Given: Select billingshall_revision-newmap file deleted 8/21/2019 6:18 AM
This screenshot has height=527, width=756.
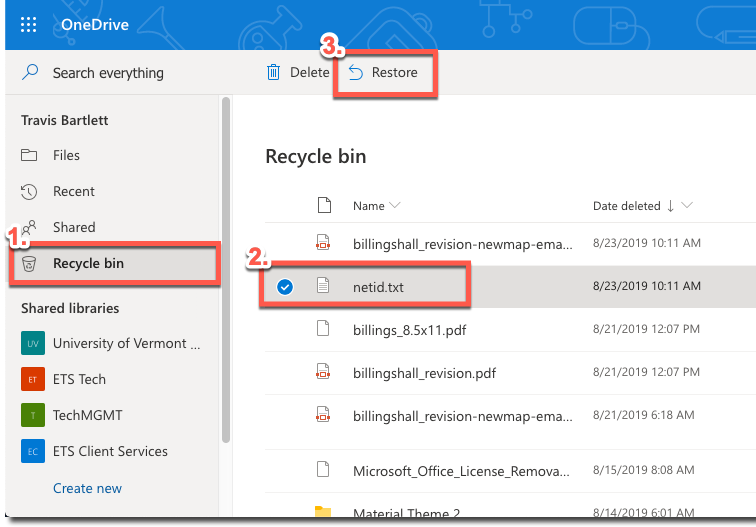Looking at the screenshot, I should point(462,416).
